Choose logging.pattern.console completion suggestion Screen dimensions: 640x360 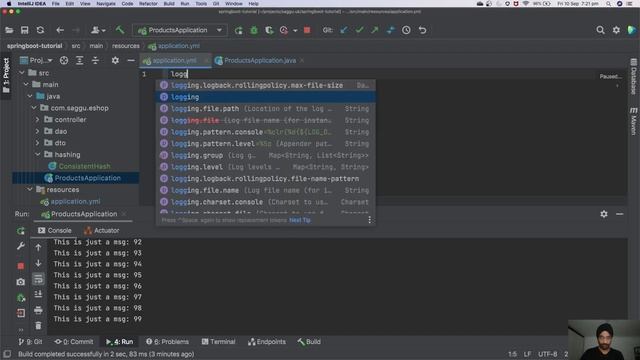265,132
